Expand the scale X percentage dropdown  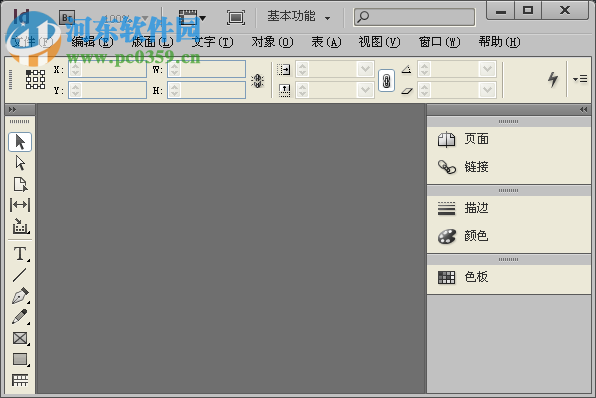pyautogui.click(x=365, y=69)
